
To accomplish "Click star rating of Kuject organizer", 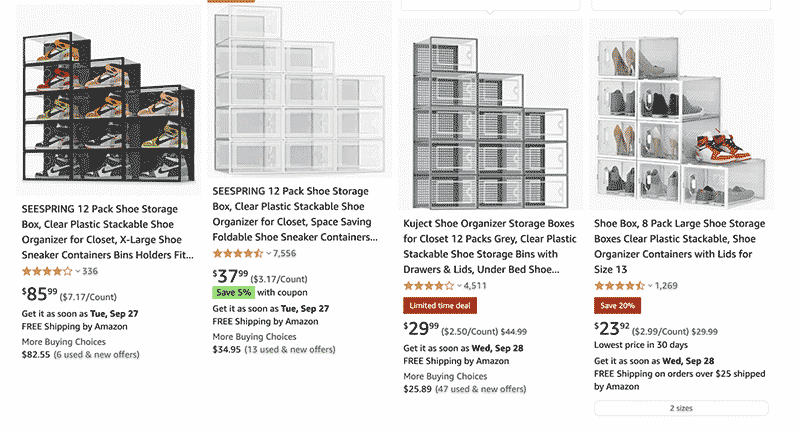I will [427, 286].
